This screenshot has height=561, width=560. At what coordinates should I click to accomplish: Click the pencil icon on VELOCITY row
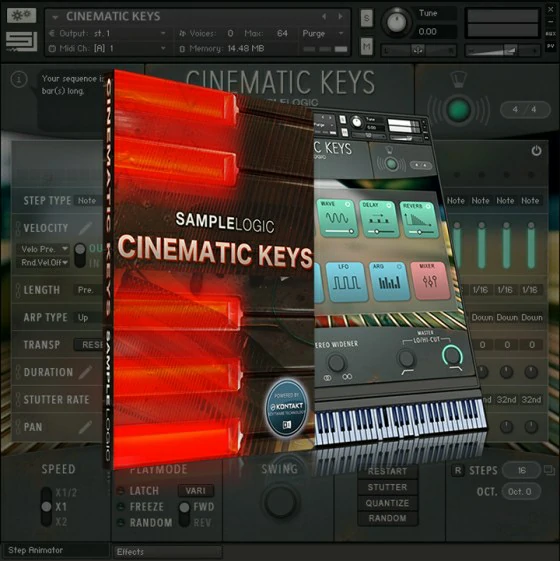tap(85, 228)
